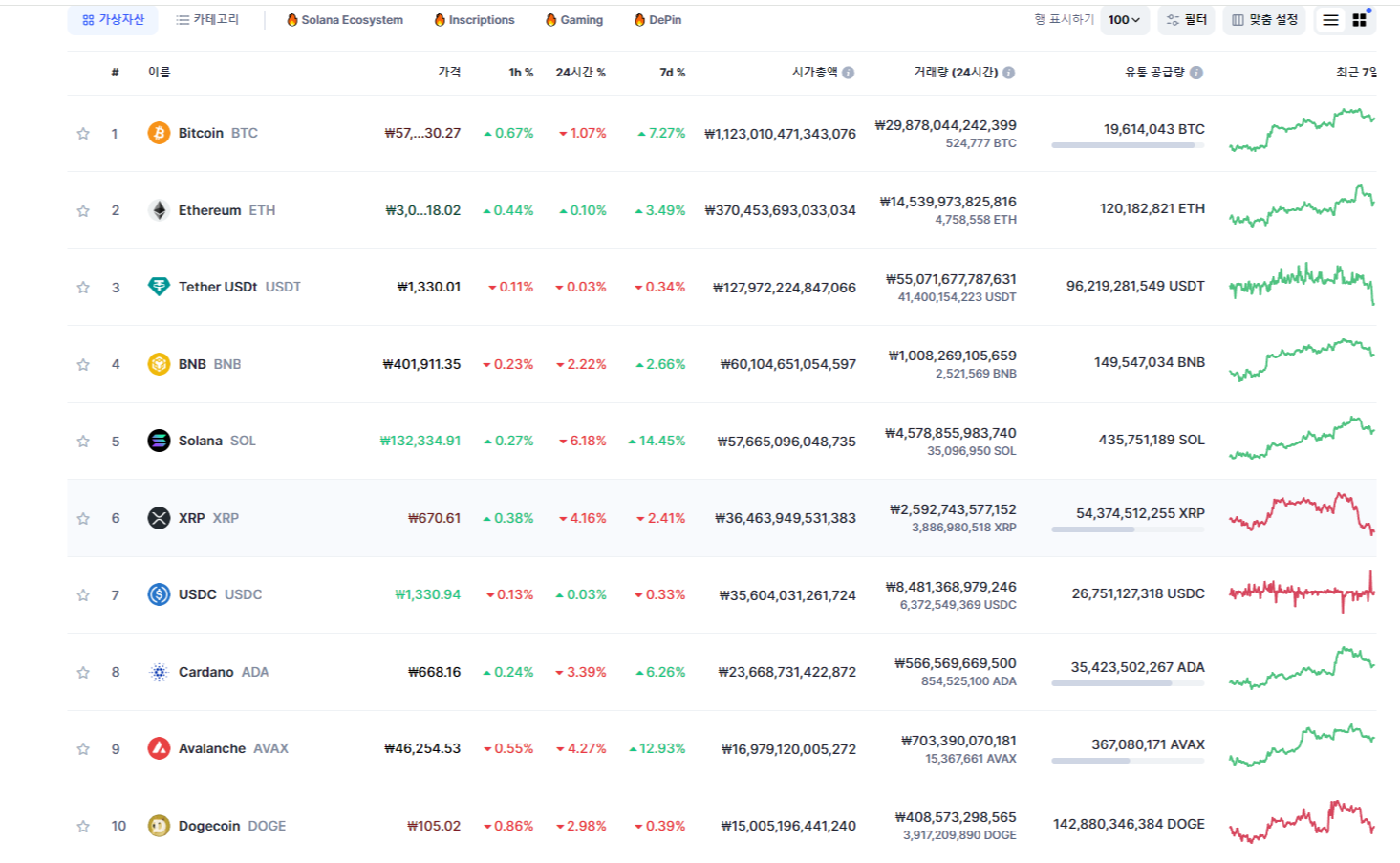
Task: Click the Avalanche logo icon
Action: click(159, 748)
